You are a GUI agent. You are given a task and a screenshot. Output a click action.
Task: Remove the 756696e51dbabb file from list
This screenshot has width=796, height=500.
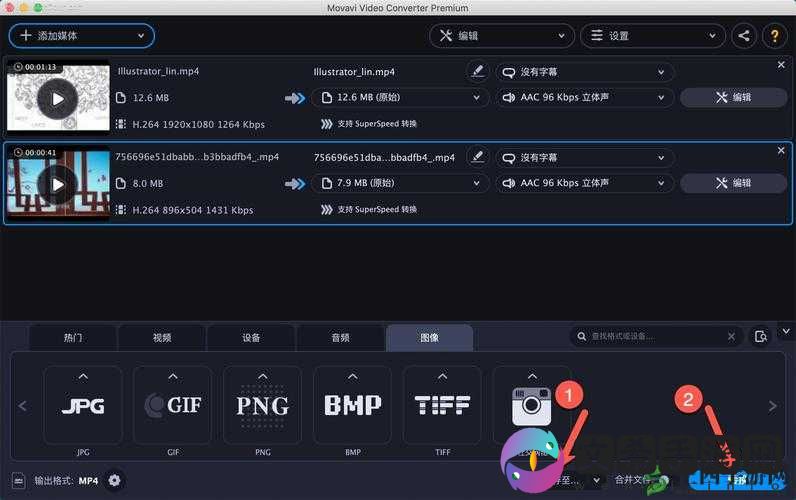click(x=781, y=150)
